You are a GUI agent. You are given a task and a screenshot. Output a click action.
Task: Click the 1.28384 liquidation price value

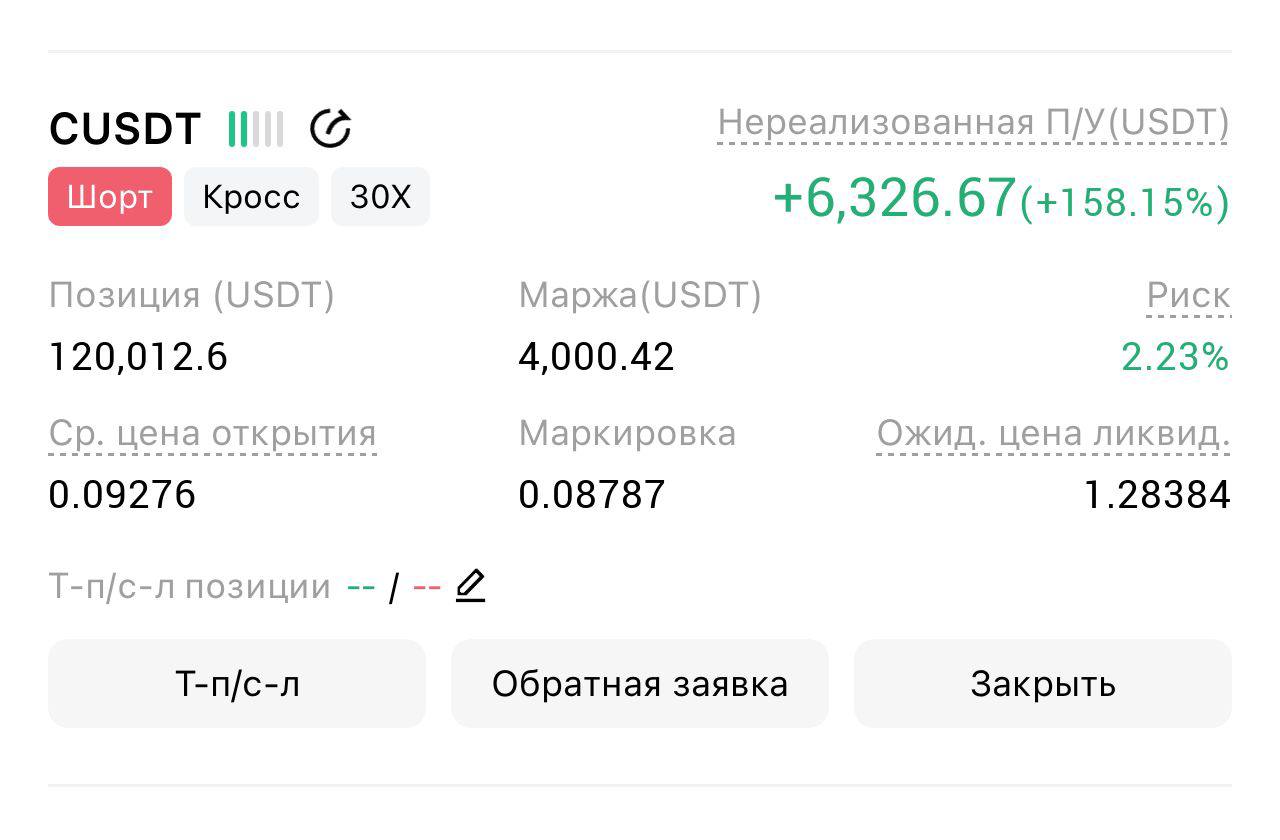(1157, 494)
